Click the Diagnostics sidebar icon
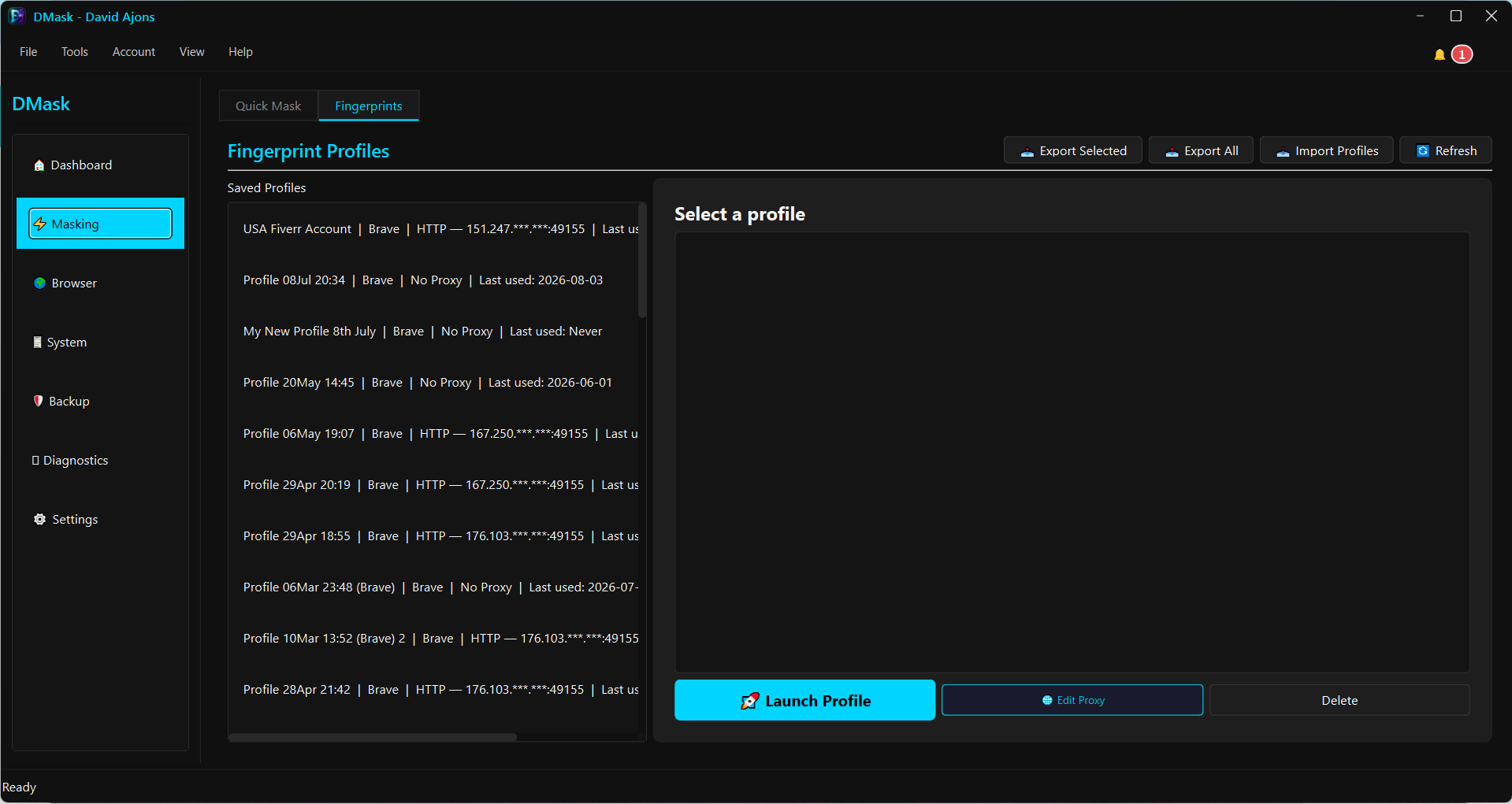Image resolution: width=1512 pixels, height=804 pixels. [35, 461]
